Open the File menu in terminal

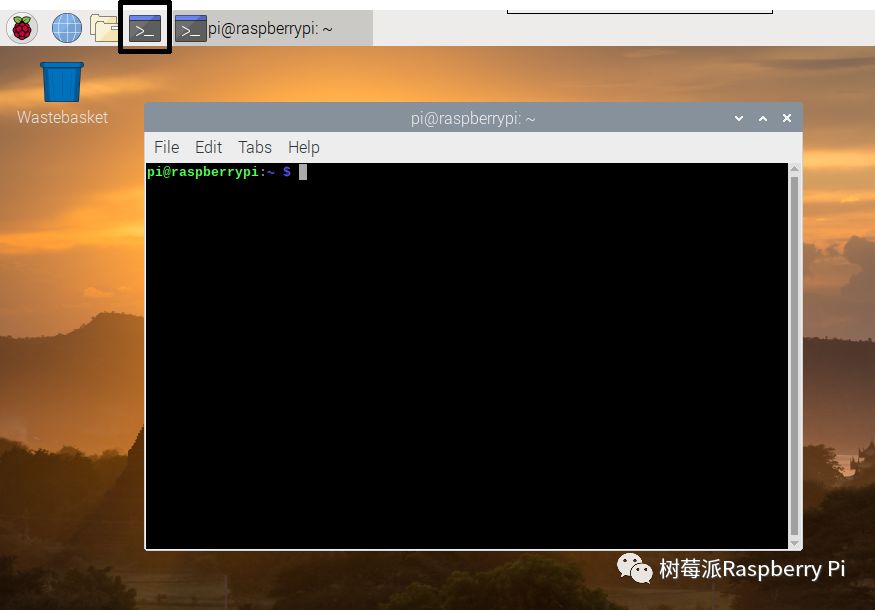coord(166,147)
